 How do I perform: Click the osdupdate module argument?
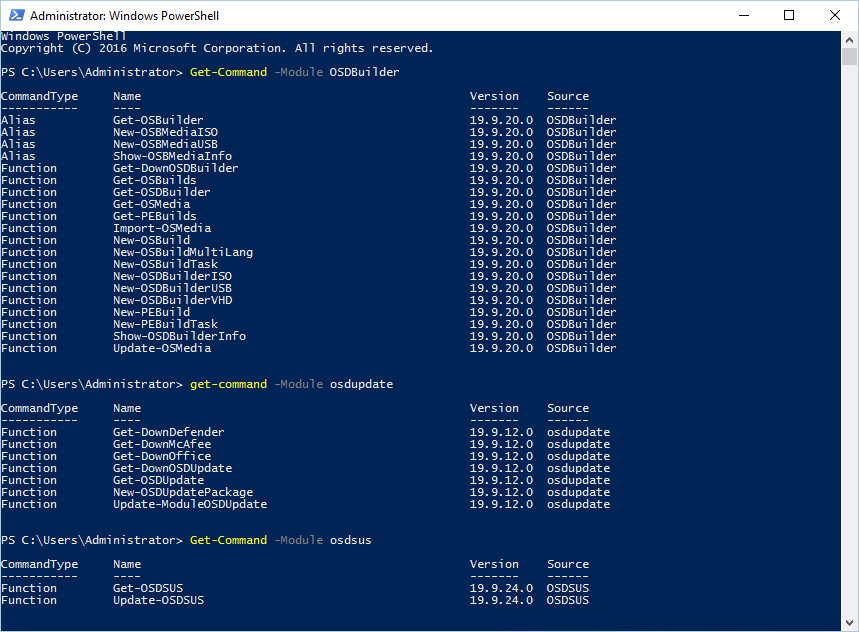(x=361, y=384)
